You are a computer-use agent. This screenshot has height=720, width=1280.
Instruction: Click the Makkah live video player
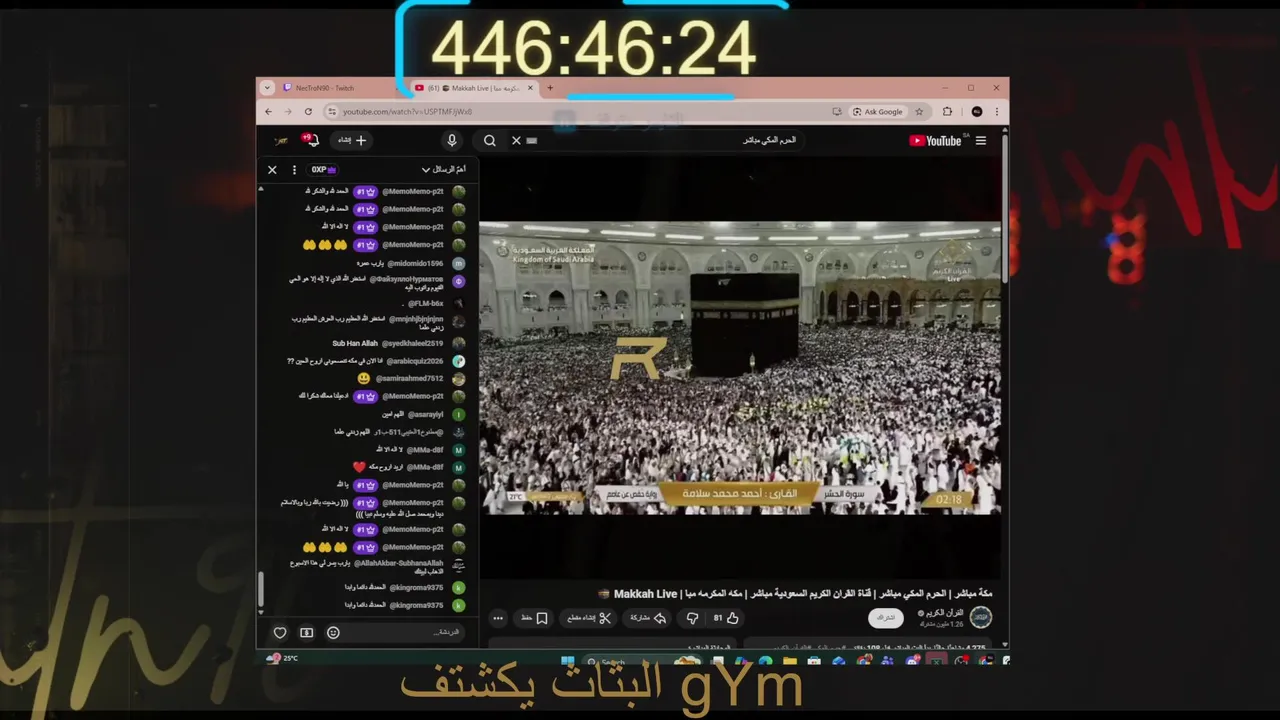(740, 368)
